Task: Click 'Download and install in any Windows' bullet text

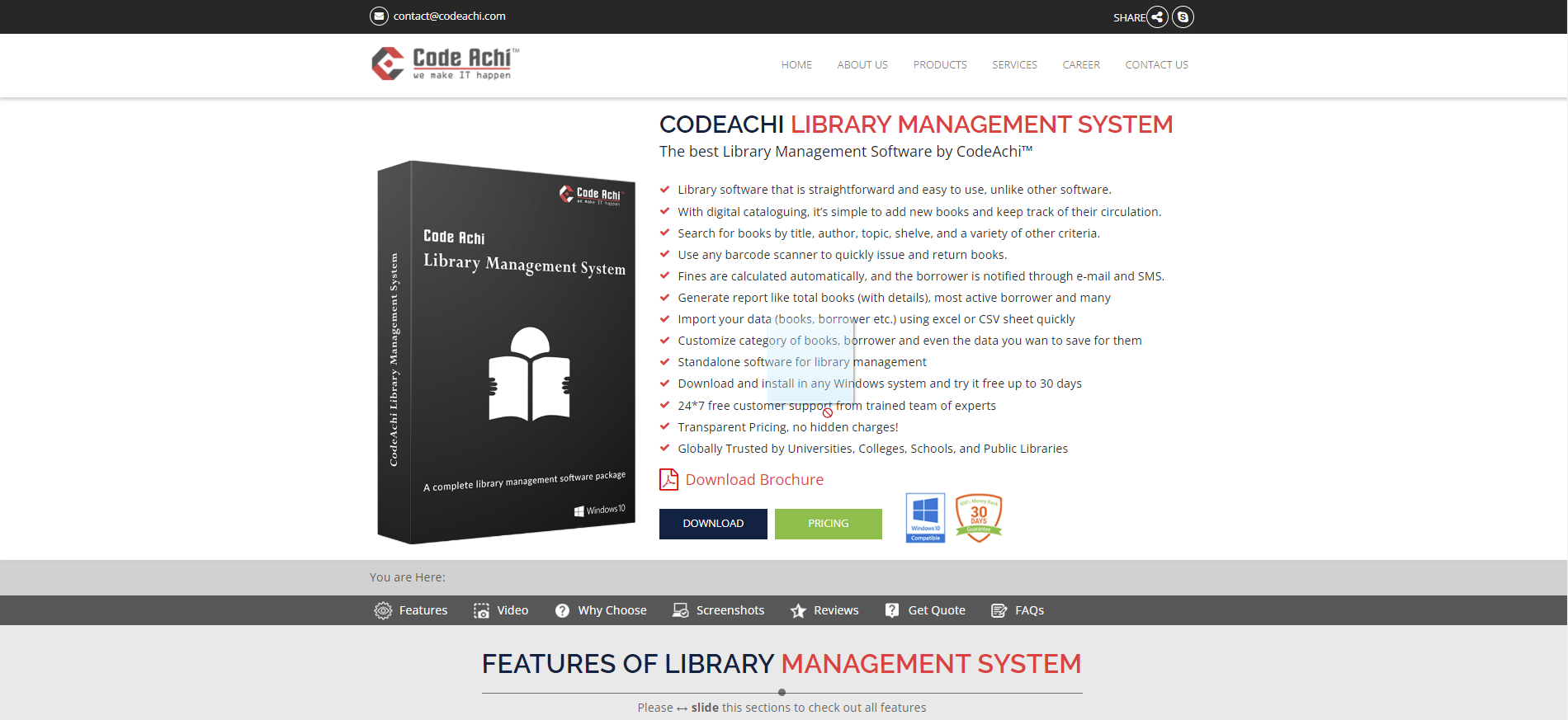Action: click(x=880, y=384)
